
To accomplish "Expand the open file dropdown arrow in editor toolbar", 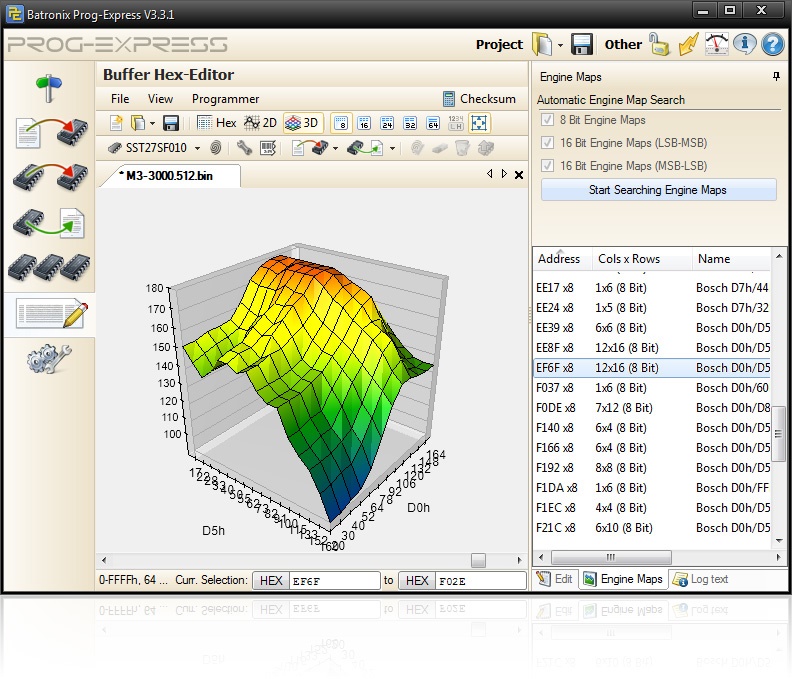I will (152, 123).
